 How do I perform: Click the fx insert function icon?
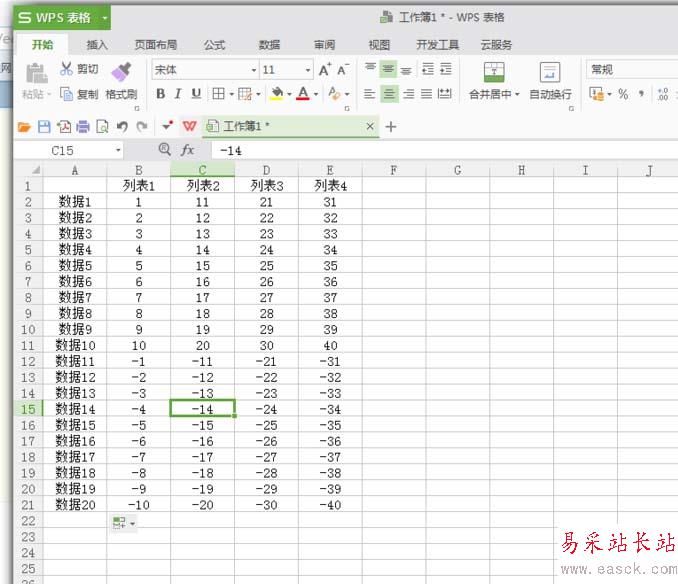187,150
